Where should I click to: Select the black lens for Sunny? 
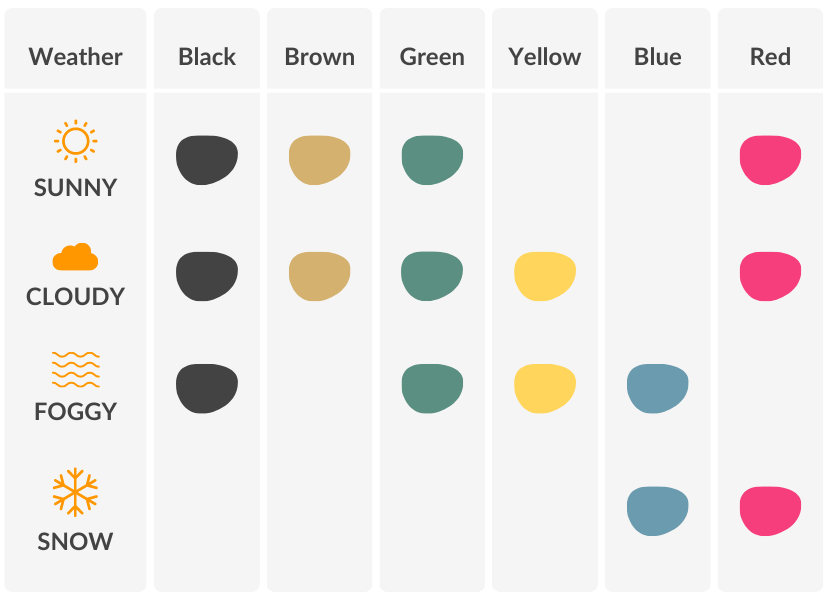click(207, 160)
